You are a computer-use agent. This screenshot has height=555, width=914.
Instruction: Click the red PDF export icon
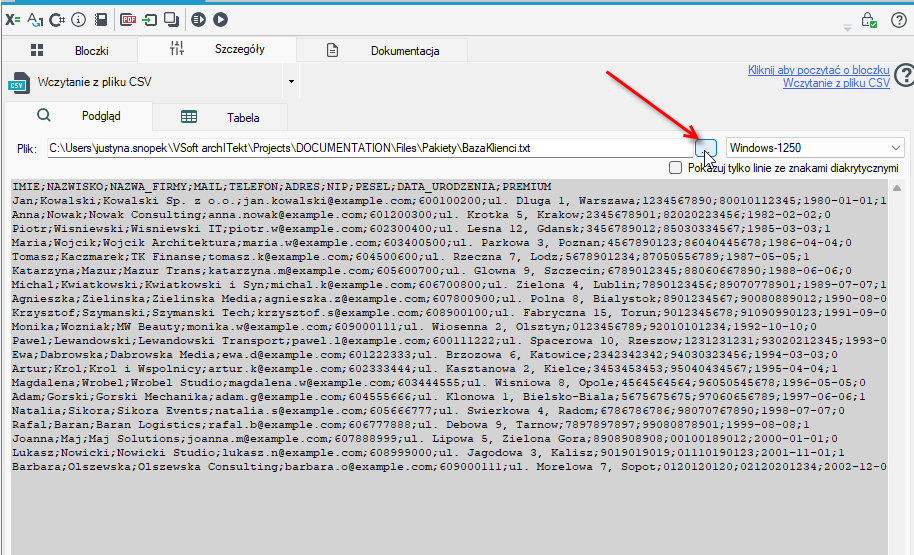(x=128, y=20)
